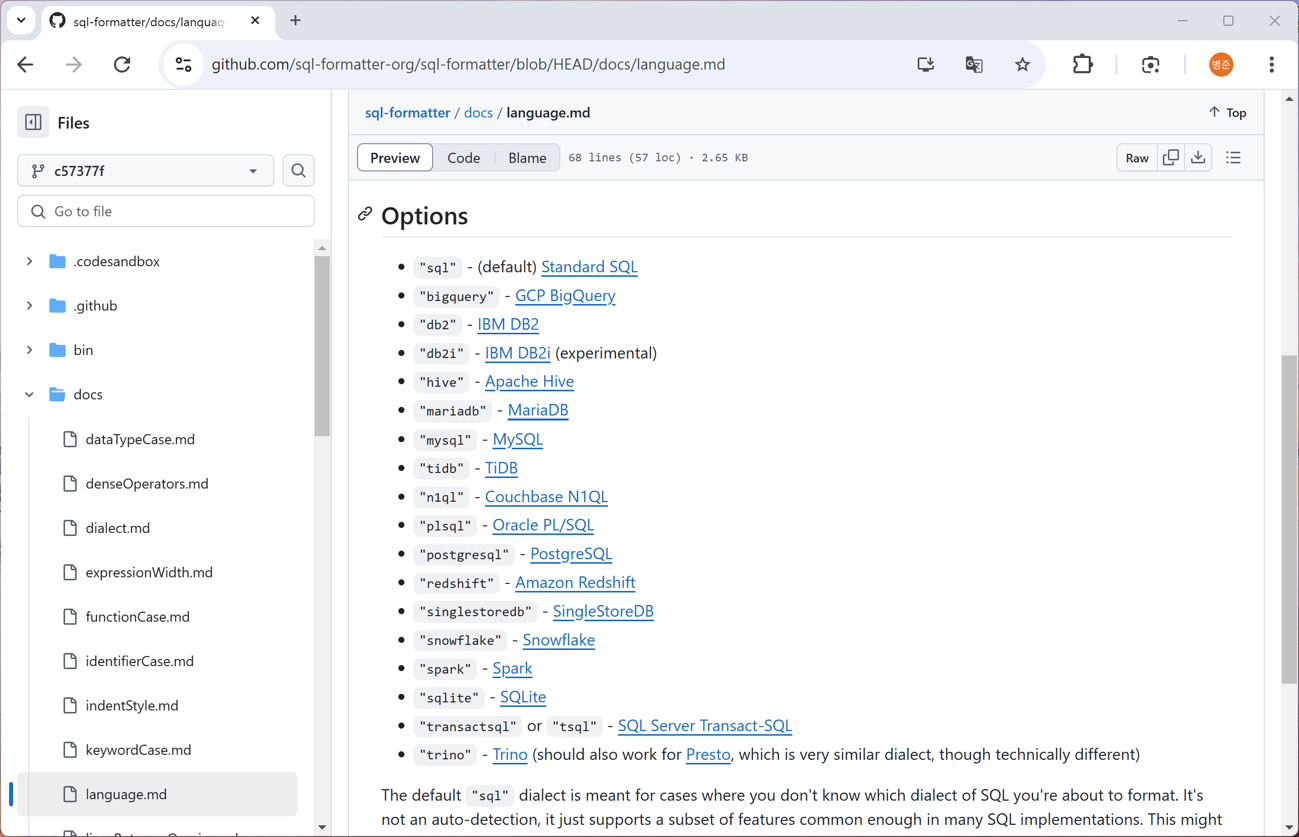Follow the Presto link

point(708,755)
